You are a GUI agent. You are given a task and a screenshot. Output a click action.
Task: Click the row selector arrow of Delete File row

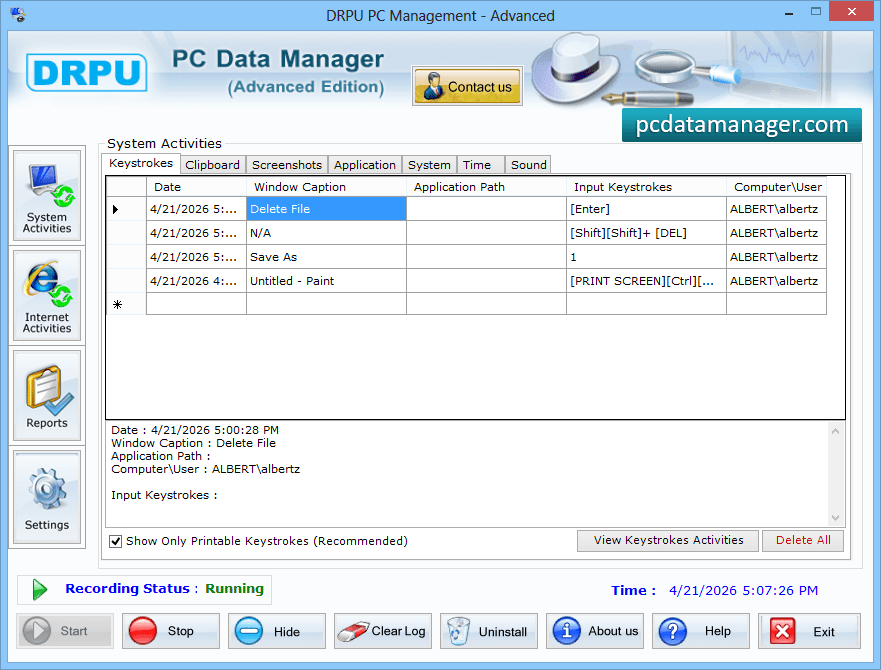click(126, 209)
